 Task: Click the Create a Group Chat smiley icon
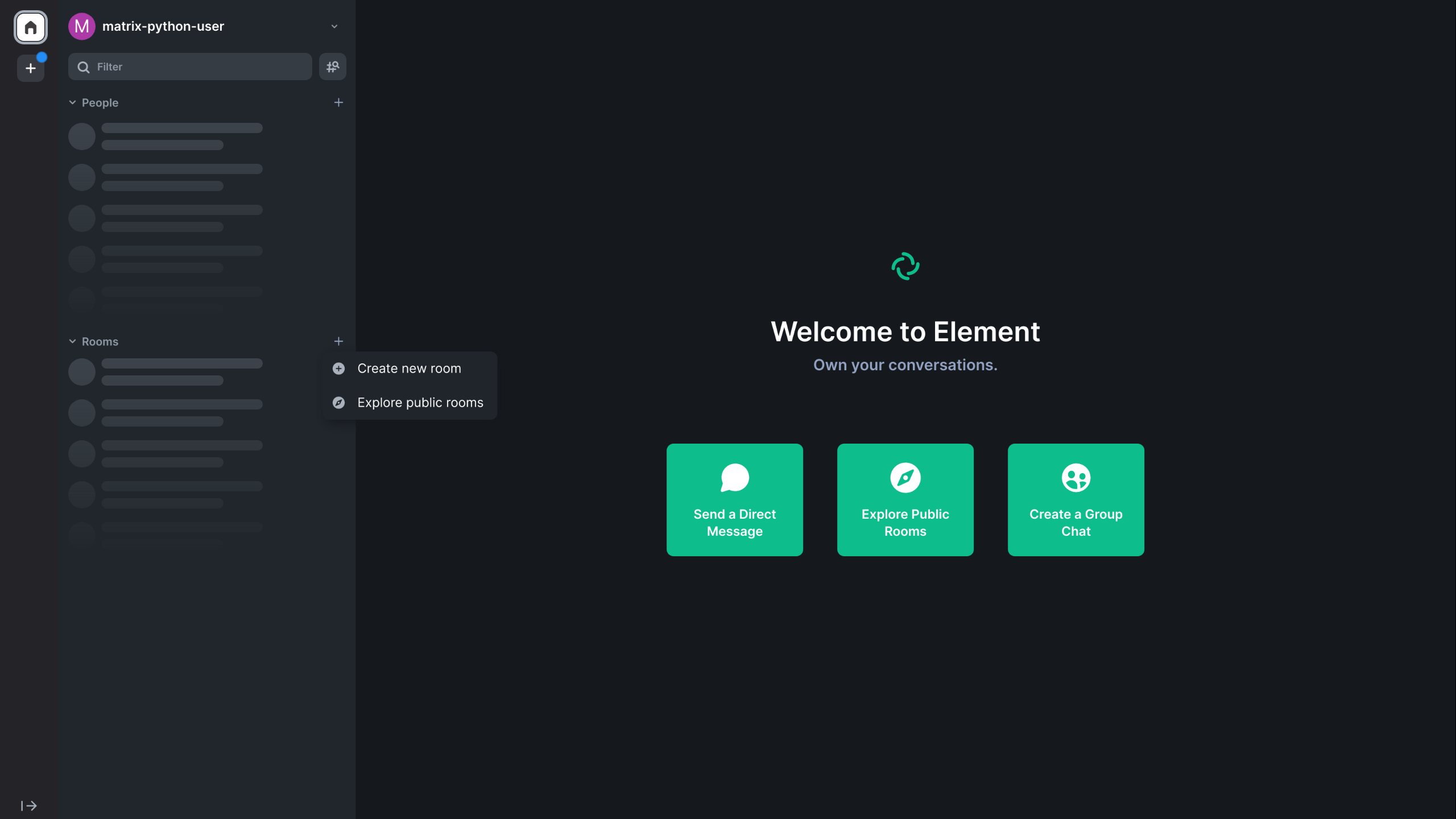click(1076, 478)
